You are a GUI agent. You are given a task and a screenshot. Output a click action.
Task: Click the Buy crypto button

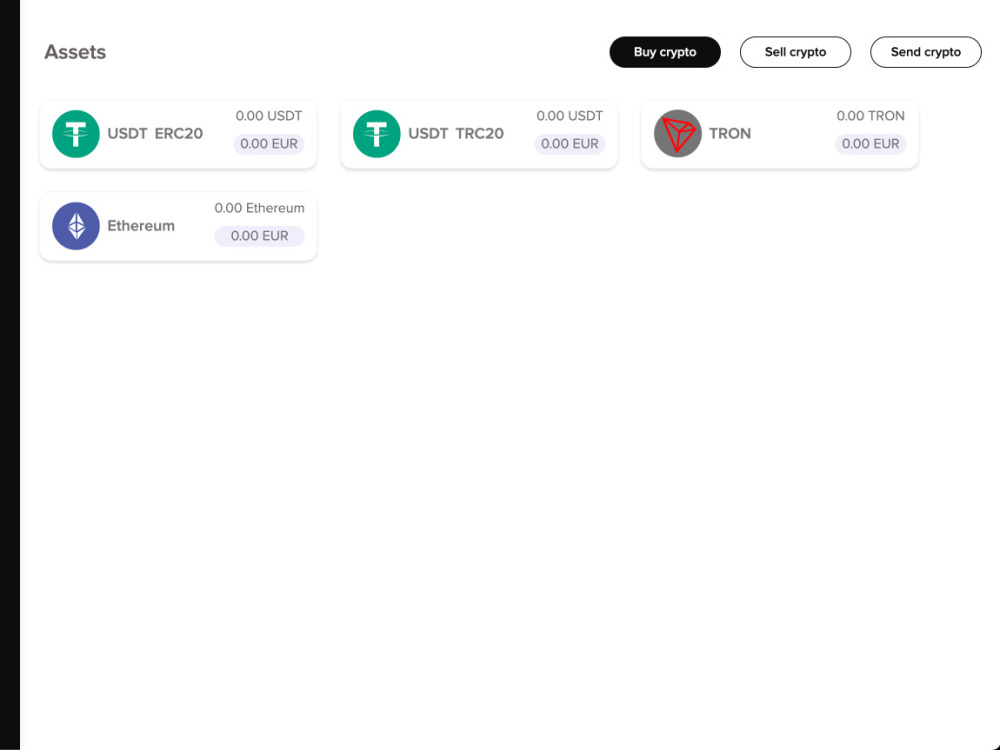pyautogui.click(x=665, y=52)
